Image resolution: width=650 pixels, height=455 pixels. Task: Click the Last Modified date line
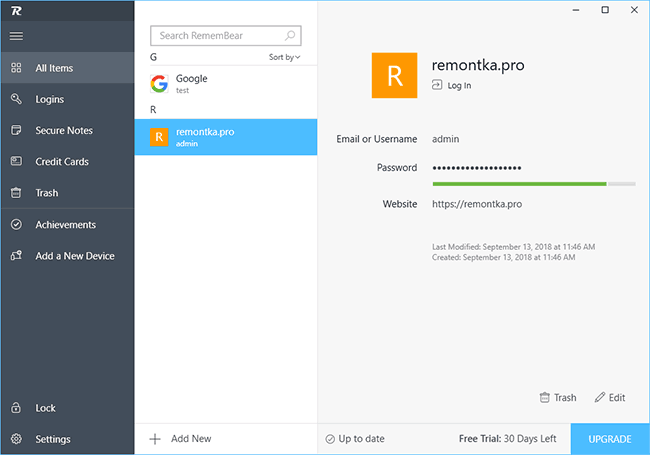(x=513, y=247)
